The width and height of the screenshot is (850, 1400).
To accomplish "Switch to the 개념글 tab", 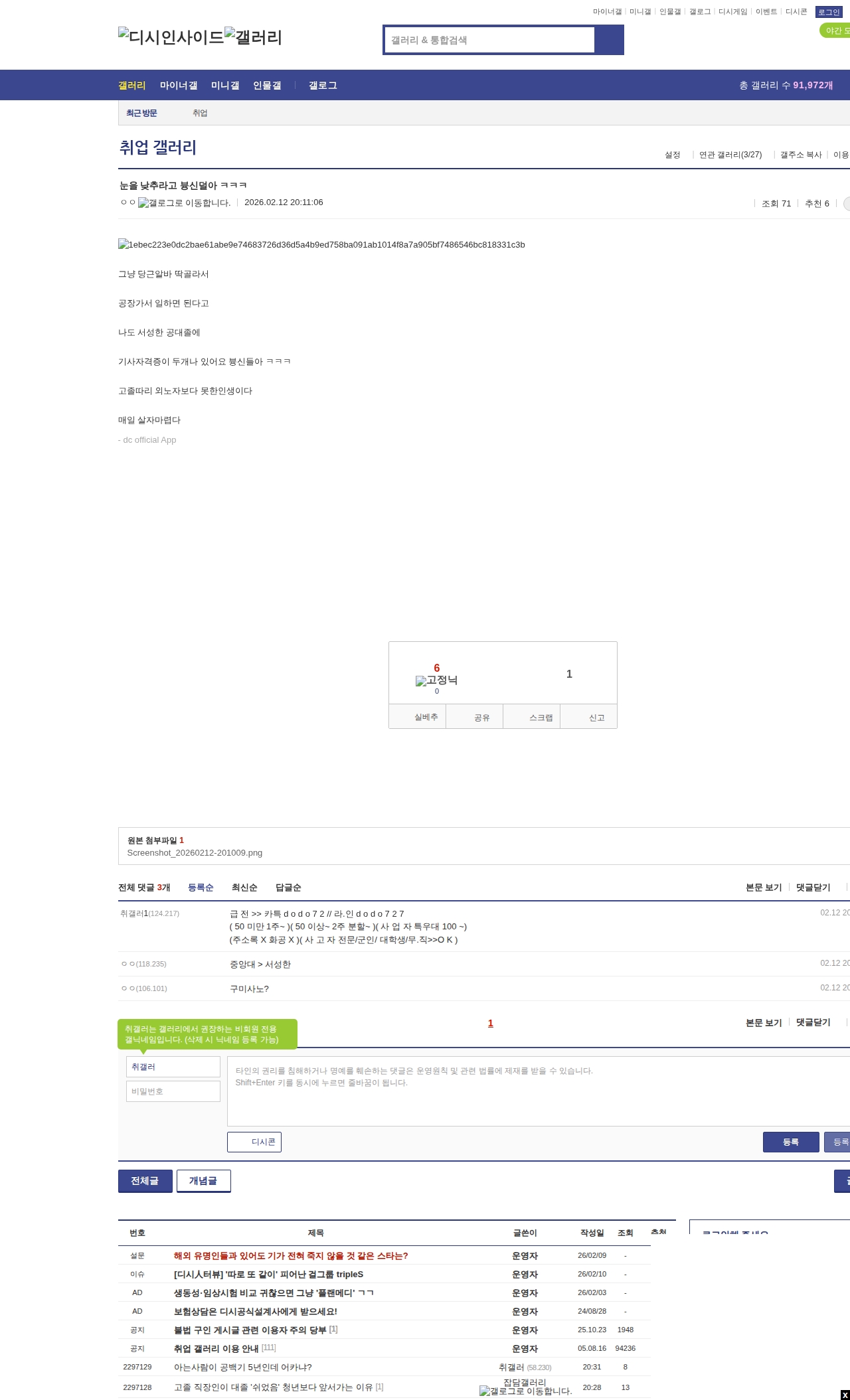I will point(203,1181).
